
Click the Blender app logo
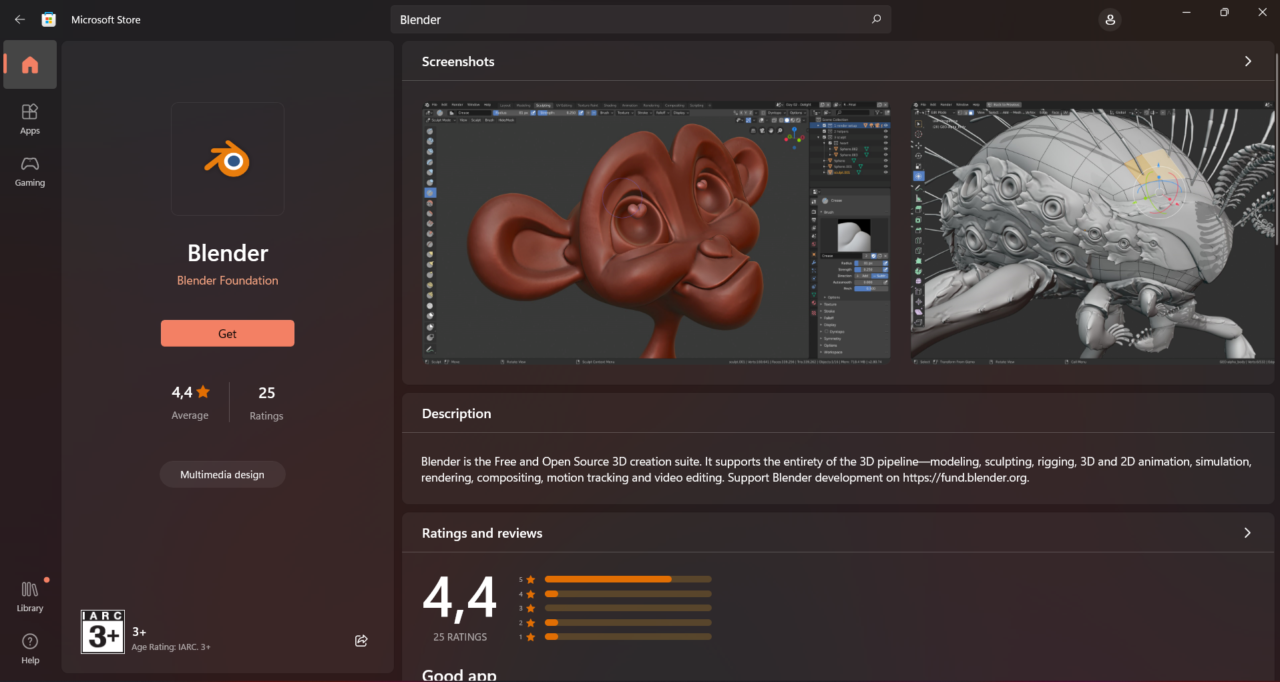click(227, 159)
